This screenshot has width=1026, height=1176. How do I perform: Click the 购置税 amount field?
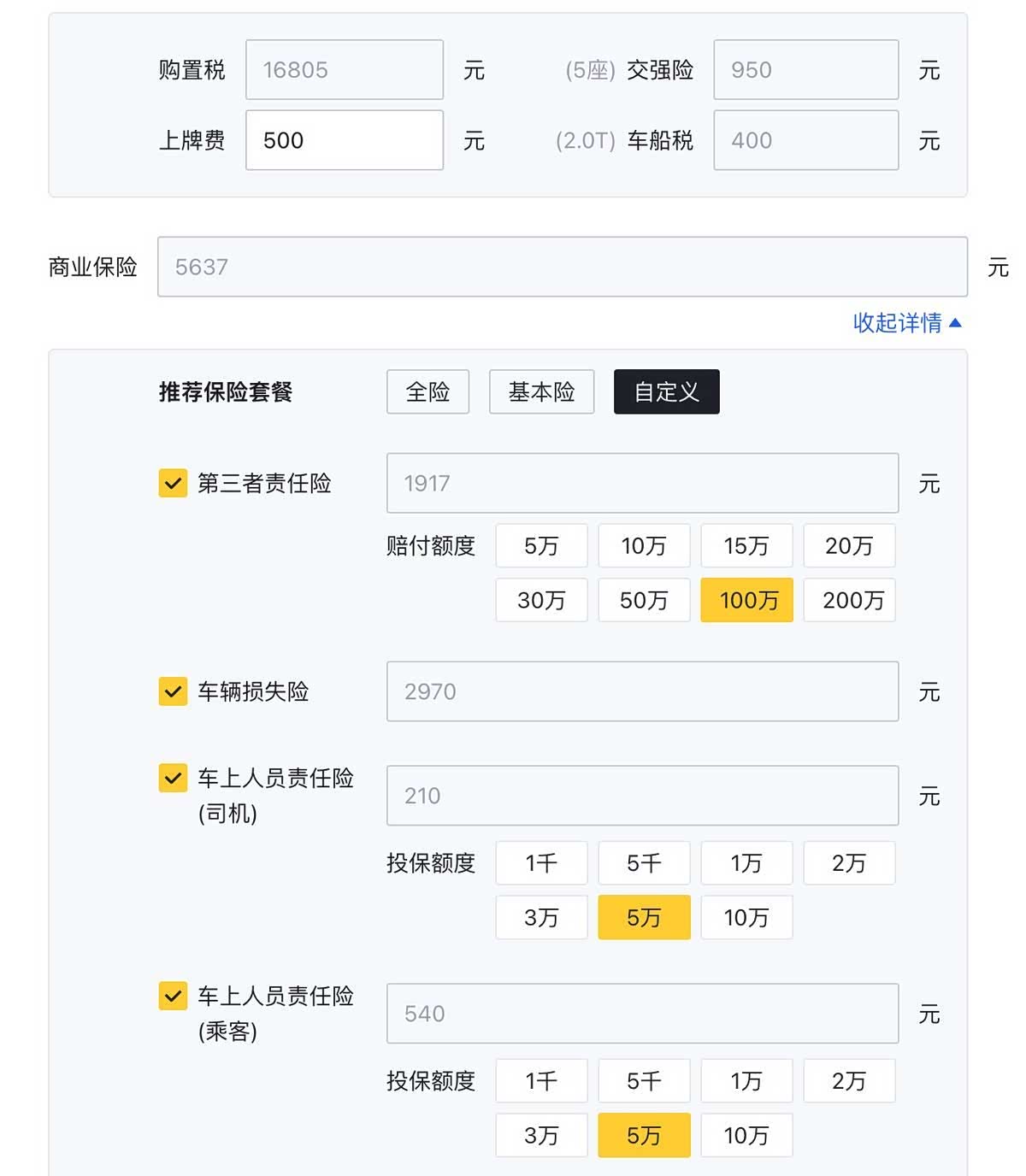point(344,70)
